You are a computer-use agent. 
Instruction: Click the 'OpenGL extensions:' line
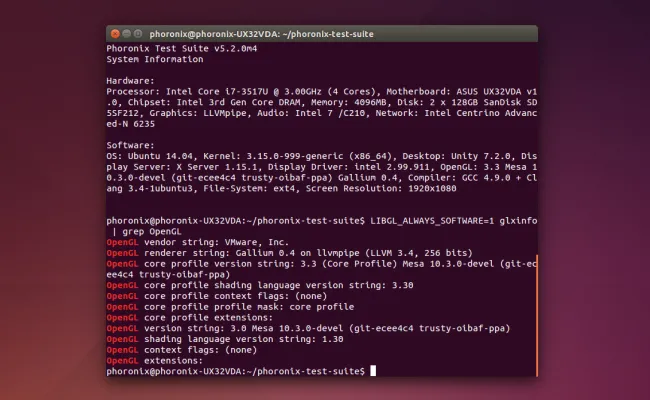pos(155,361)
